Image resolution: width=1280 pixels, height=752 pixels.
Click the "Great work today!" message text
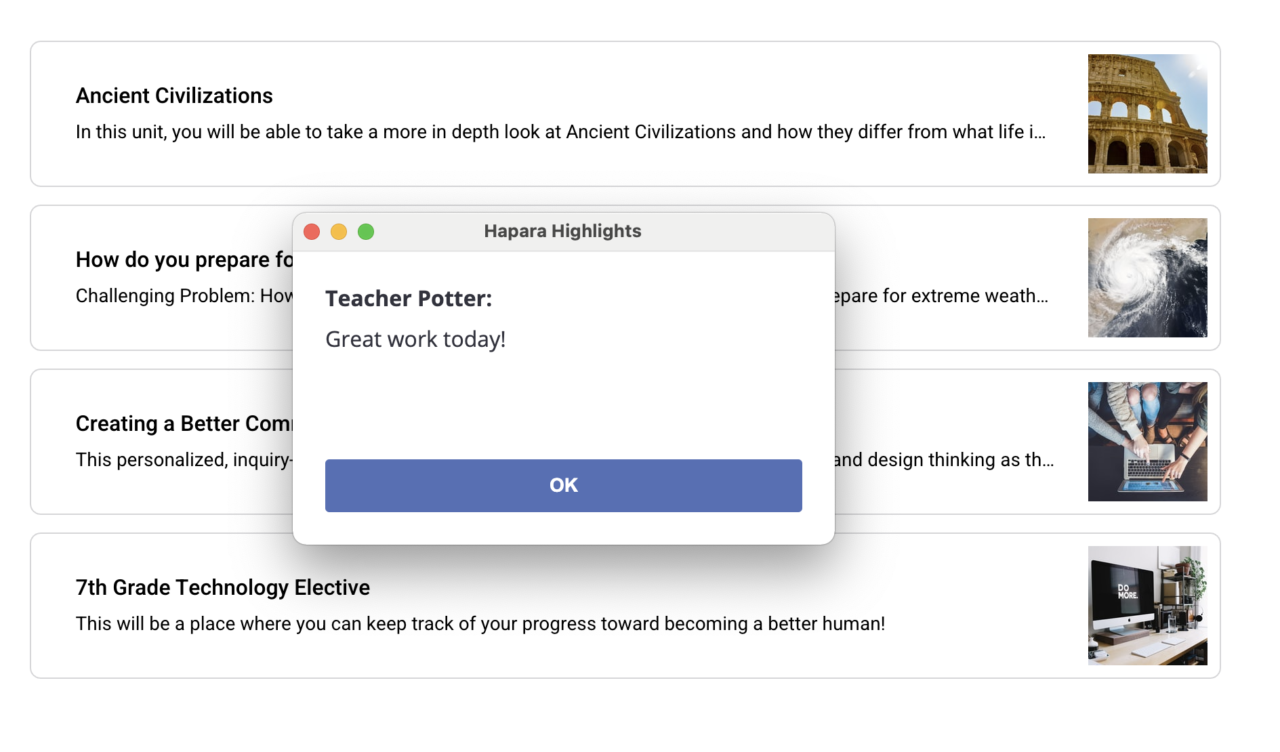click(x=415, y=339)
